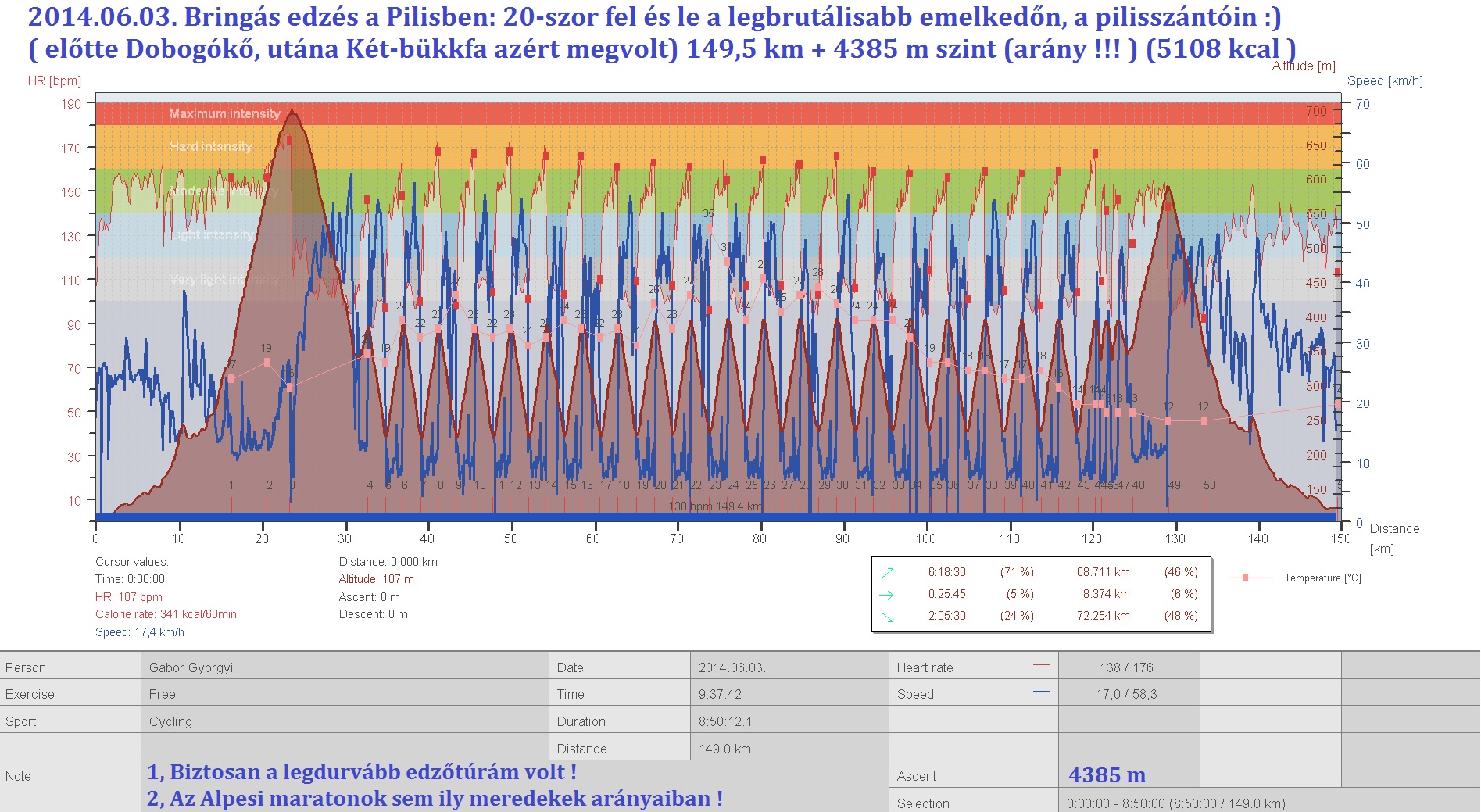
Task: Click the 138 bpm 149.4 km label
Action: [715, 506]
